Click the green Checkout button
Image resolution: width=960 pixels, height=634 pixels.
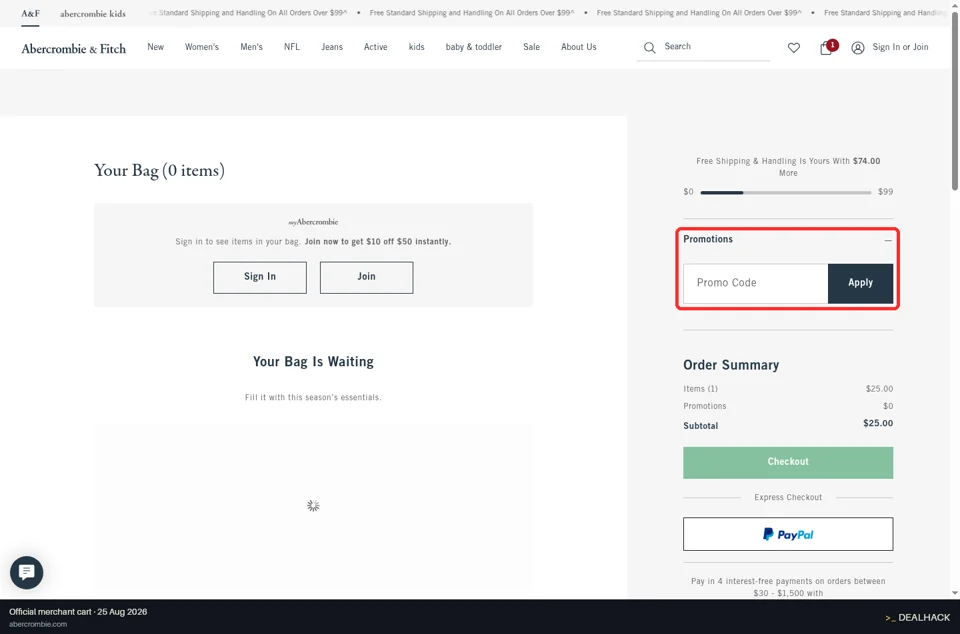point(788,463)
